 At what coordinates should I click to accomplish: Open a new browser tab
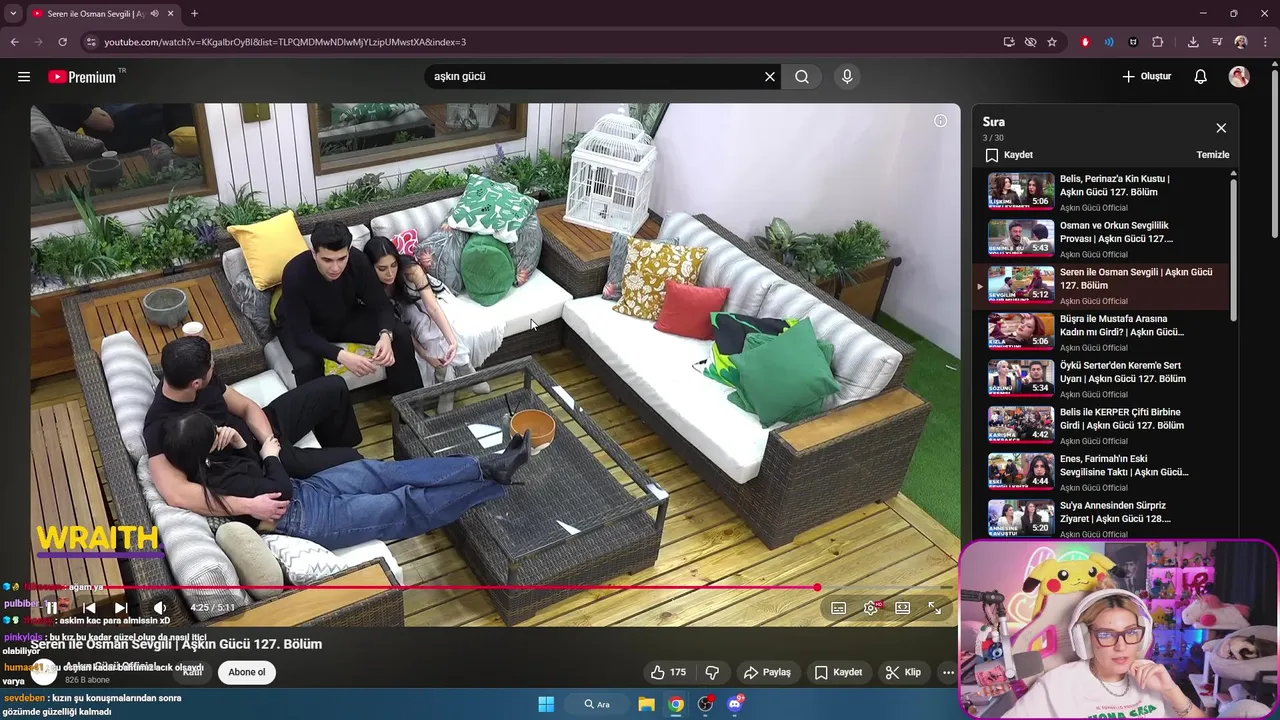pyautogui.click(x=194, y=14)
